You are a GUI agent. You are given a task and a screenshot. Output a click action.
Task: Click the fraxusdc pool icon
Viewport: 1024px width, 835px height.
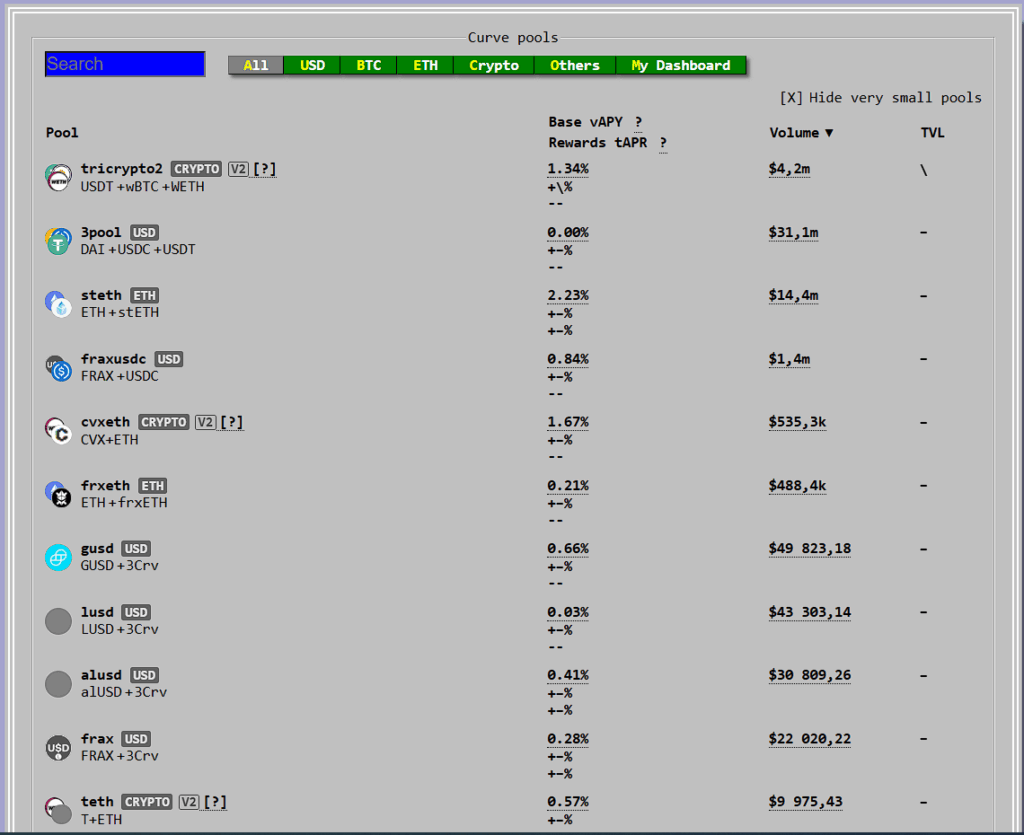click(x=59, y=368)
